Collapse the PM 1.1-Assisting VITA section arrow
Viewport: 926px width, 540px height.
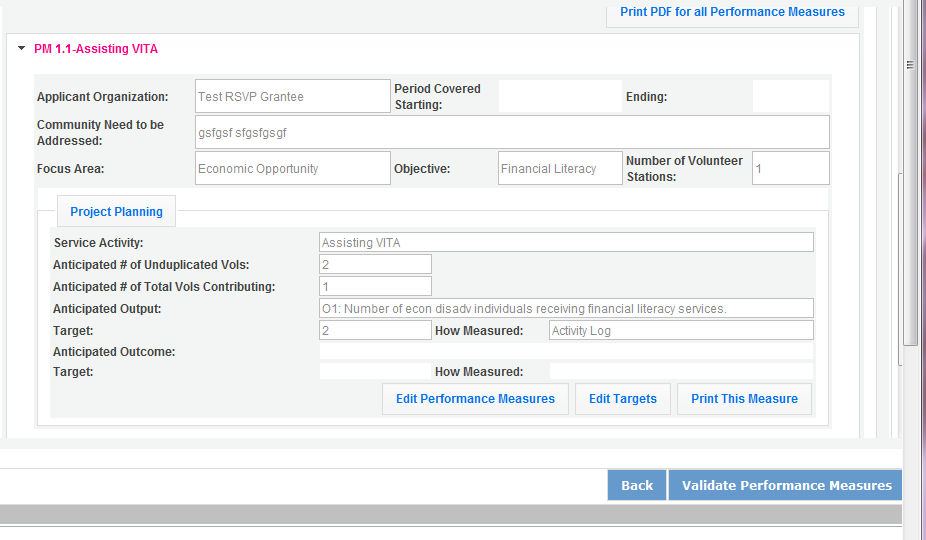[x=22, y=48]
